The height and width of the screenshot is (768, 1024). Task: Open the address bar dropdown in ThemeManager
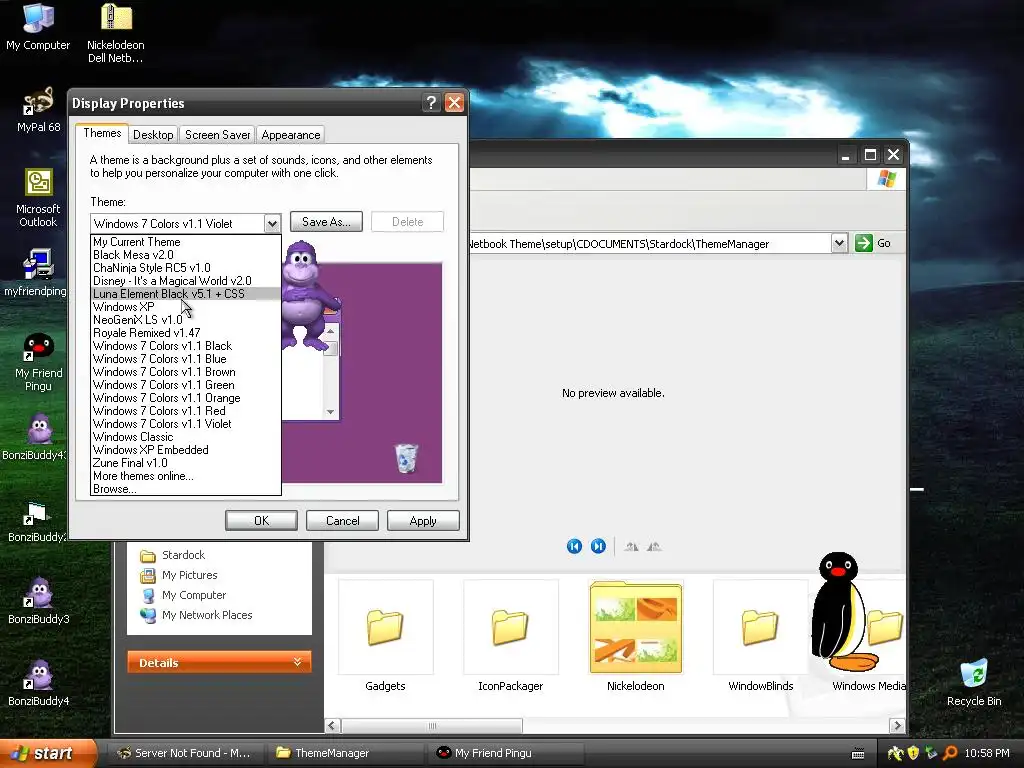(x=839, y=244)
